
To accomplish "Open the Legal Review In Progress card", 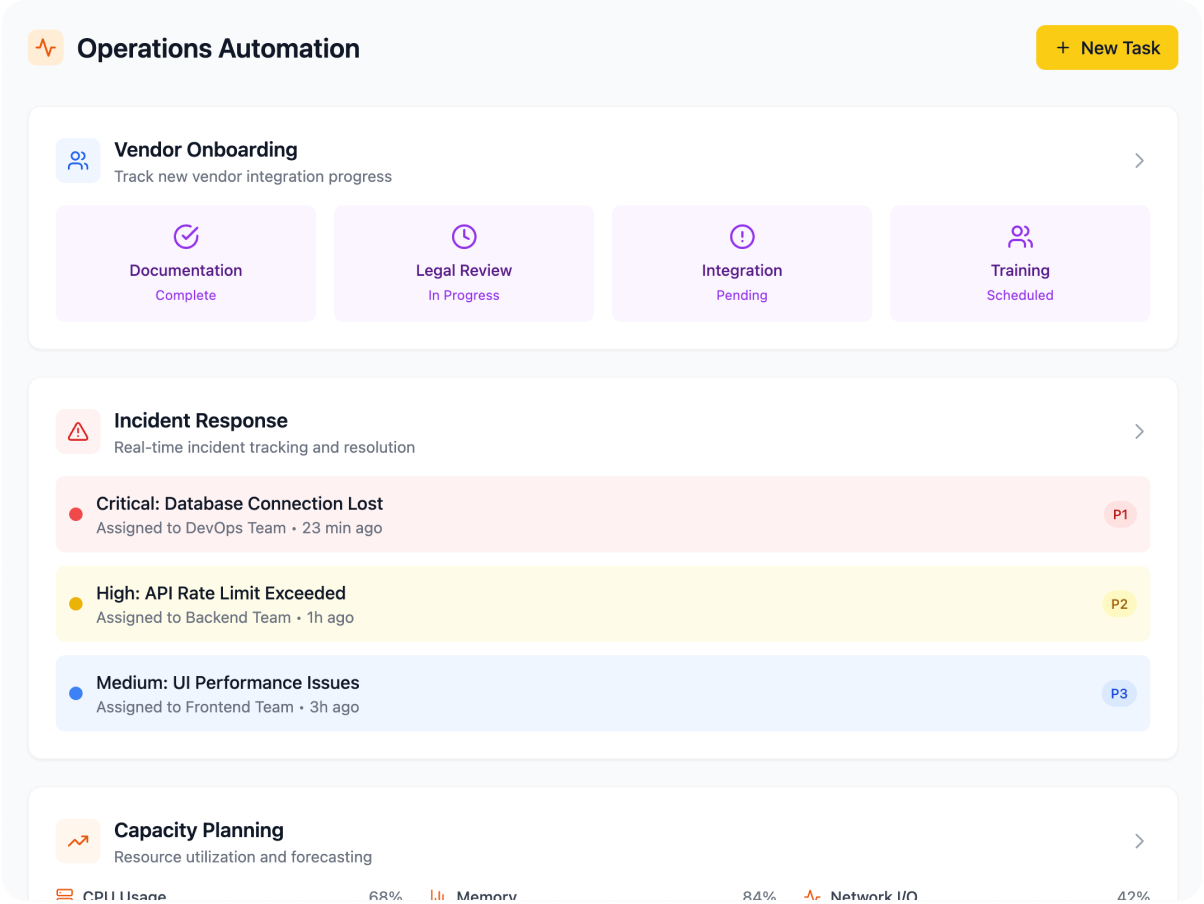I will click(x=464, y=264).
